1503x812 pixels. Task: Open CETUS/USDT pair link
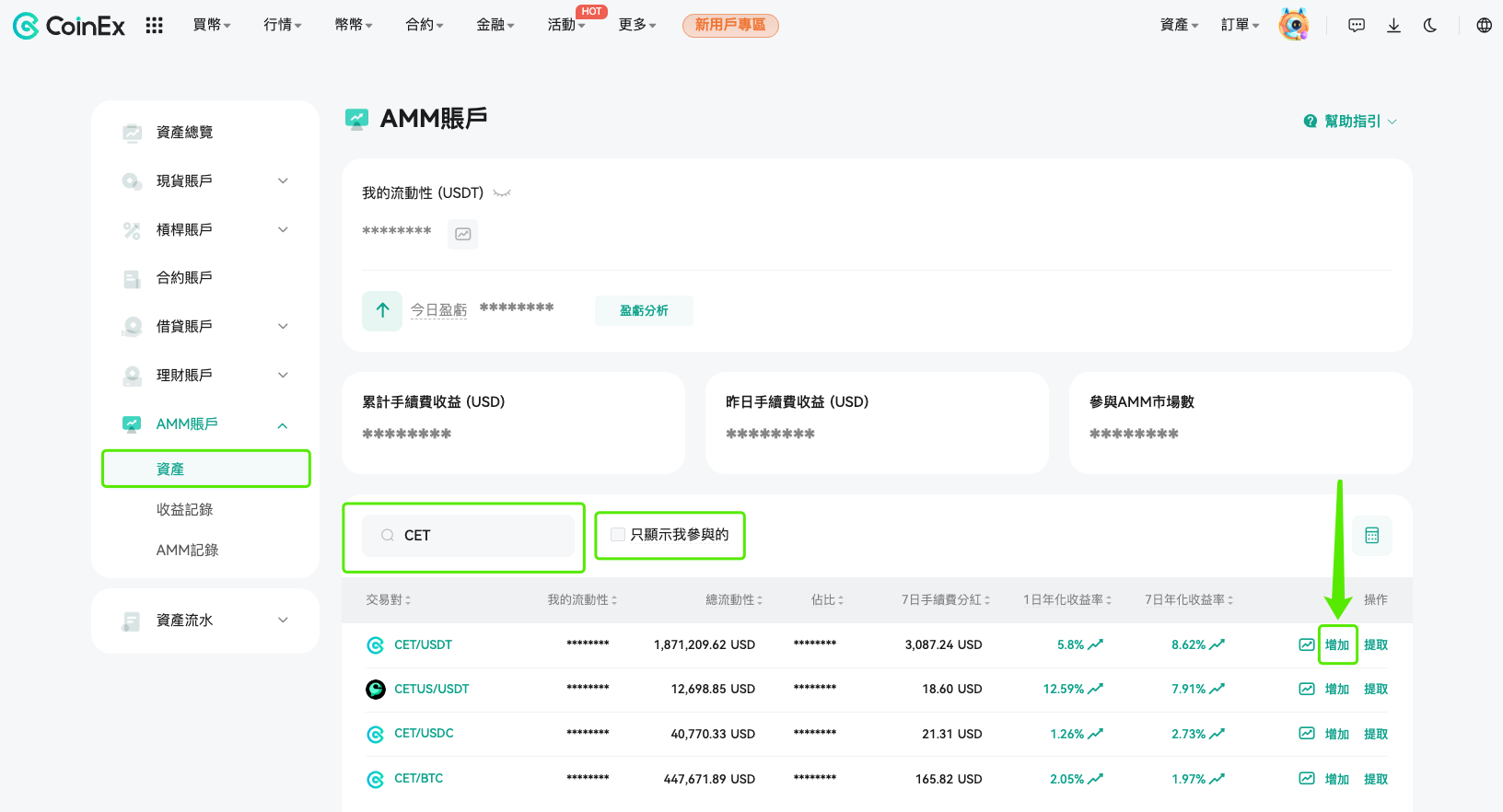click(x=432, y=690)
